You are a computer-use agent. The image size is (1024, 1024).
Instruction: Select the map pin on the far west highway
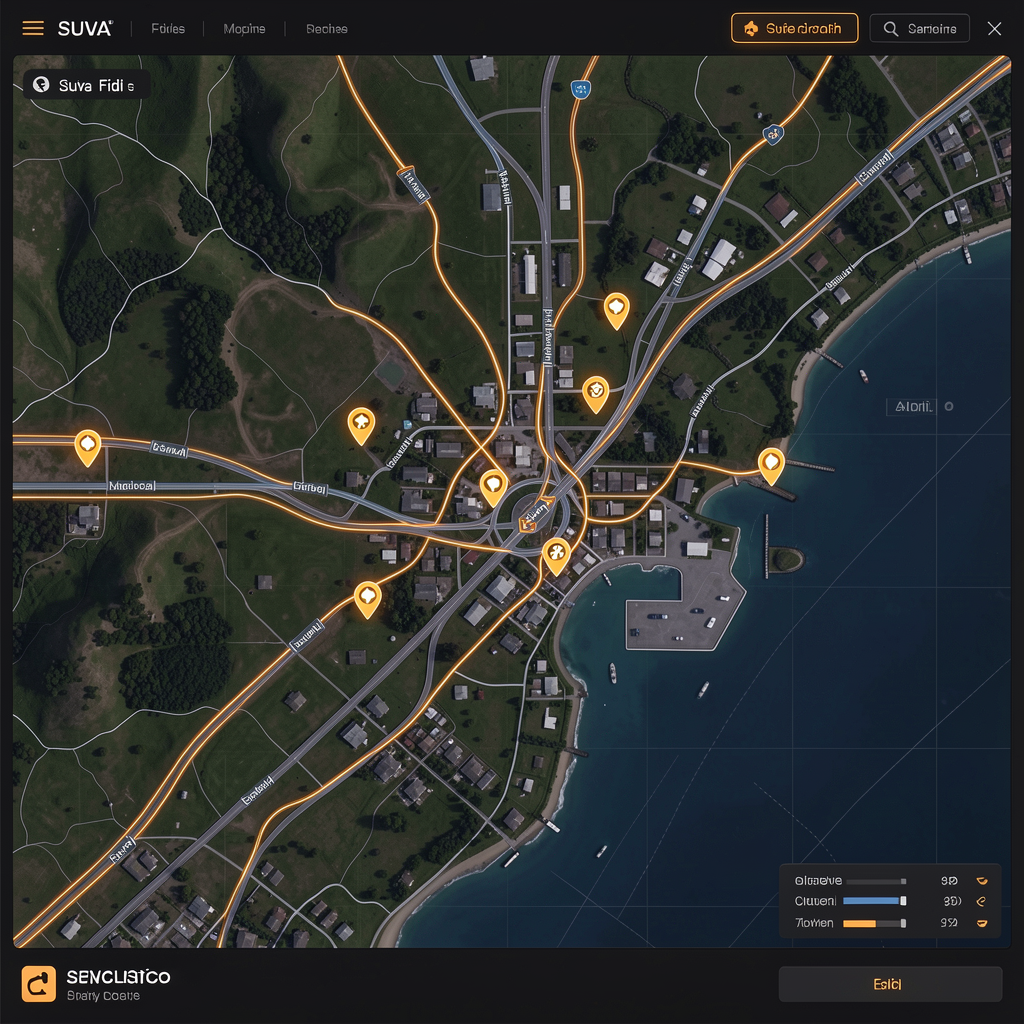click(88, 446)
